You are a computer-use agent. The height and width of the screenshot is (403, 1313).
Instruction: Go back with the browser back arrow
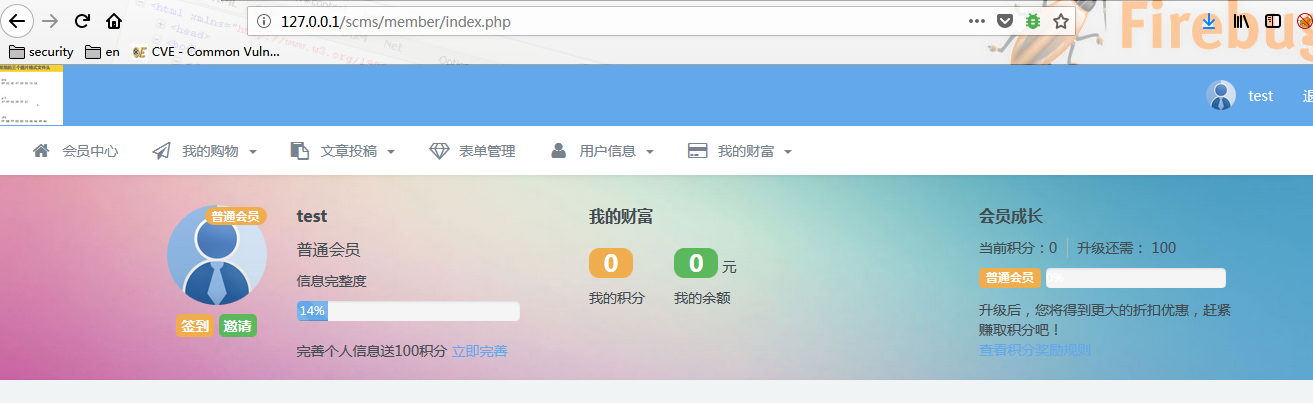pyautogui.click(x=17, y=20)
